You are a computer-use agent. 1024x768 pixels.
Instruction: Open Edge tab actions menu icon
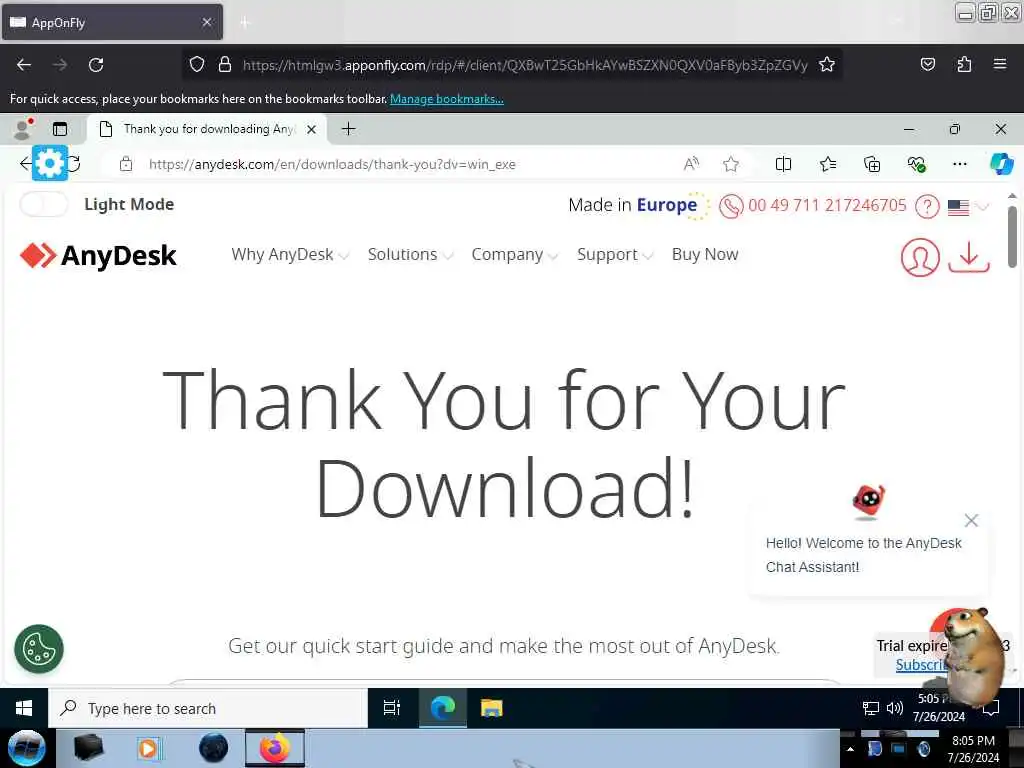click(60, 129)
